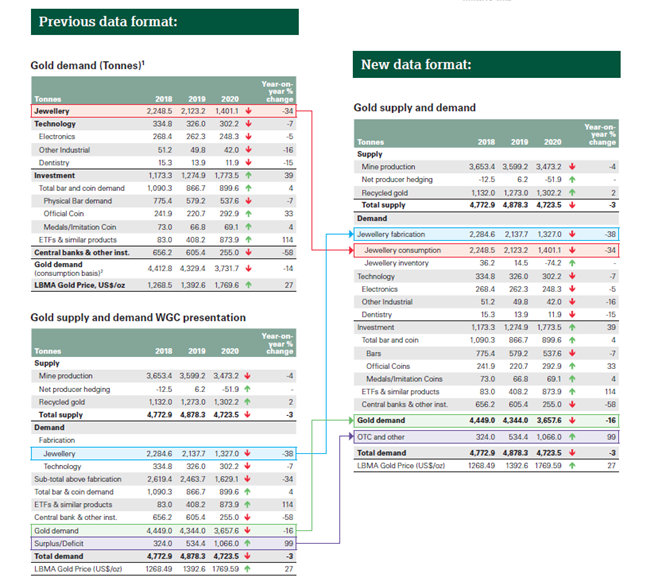Click the green up arrow in 'Total bar & coin demand' row
The image size is (654, 585).
[x=247, y=492]
